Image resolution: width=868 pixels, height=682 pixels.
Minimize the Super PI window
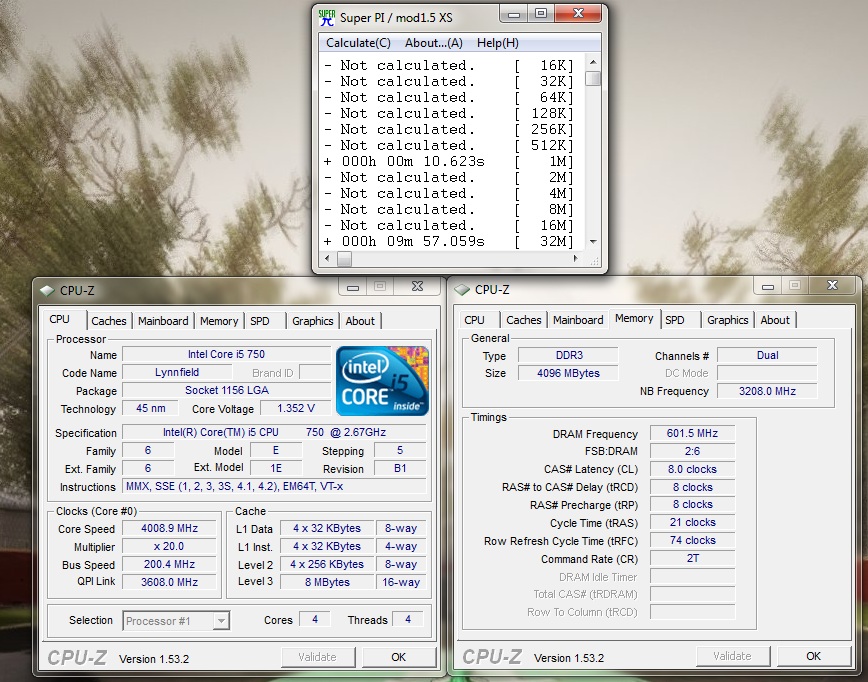(513, 14)
